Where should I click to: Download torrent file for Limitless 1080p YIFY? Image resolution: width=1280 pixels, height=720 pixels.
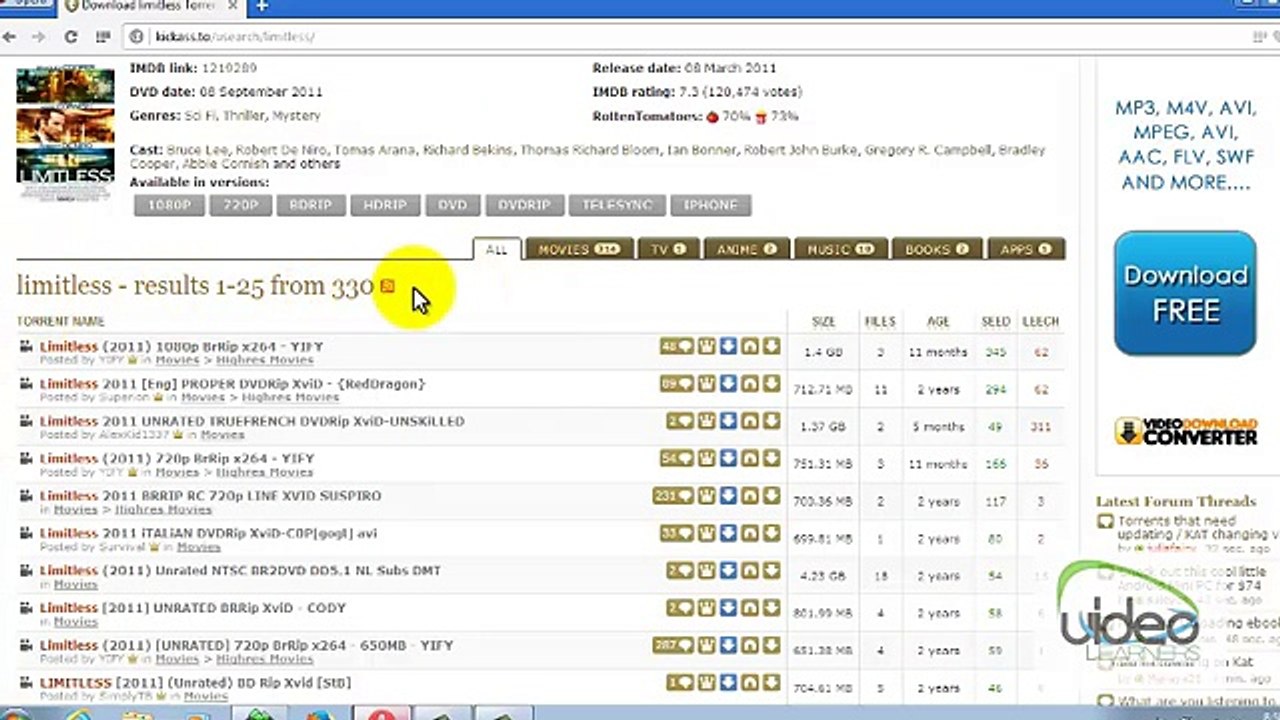coord(771,347)
